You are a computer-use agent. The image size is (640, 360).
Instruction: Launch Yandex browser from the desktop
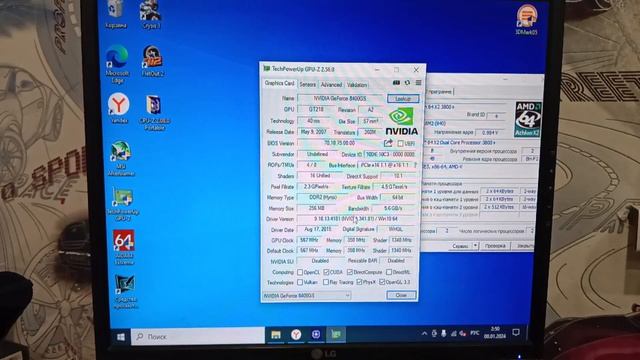[118, 108]
